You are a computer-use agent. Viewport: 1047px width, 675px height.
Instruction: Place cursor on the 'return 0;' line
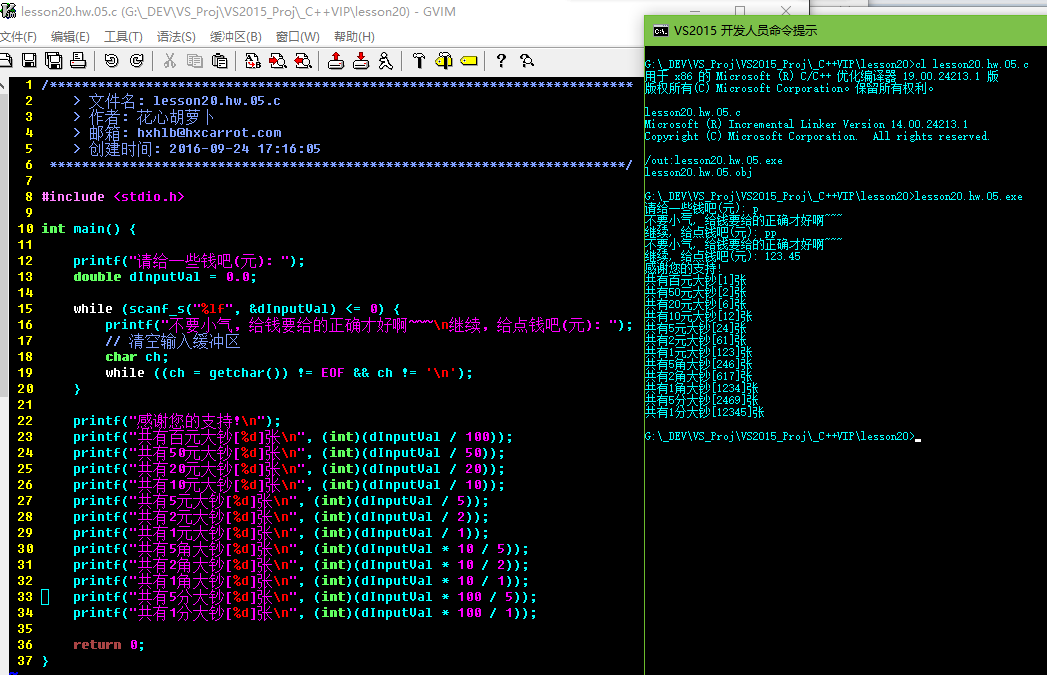(x=108, y=645)
